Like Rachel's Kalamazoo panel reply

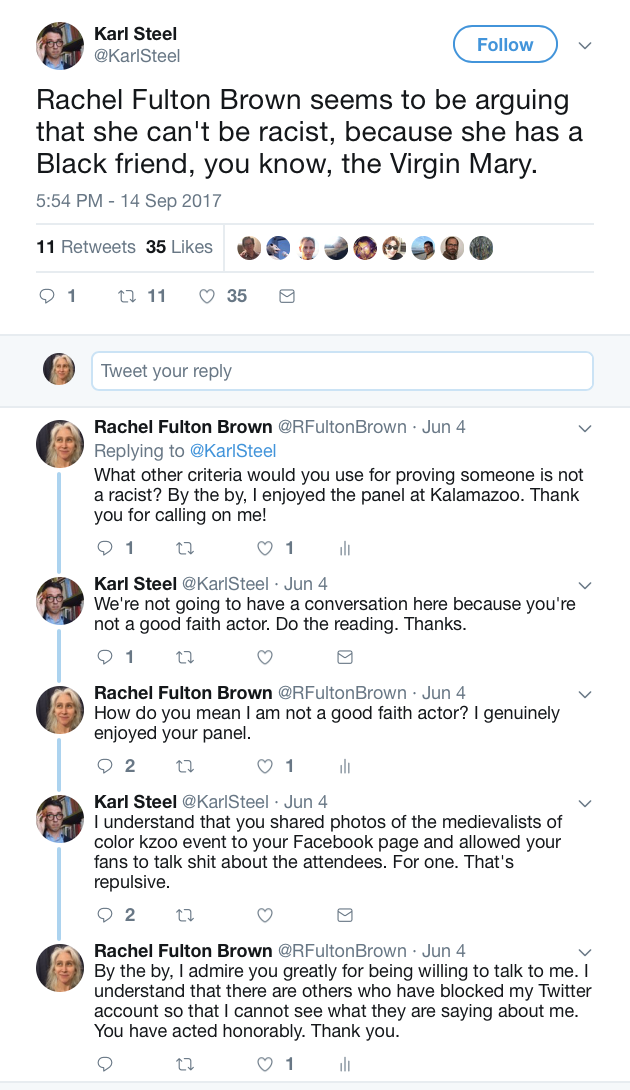click(265, 548)
